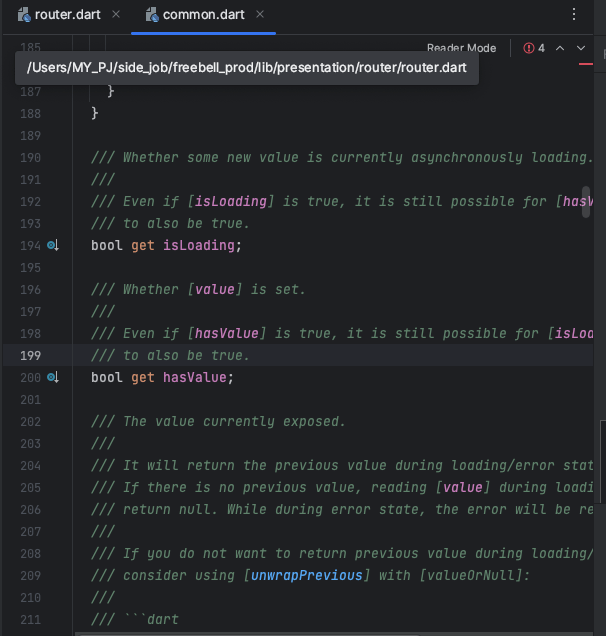Click the Dart file icon on common.dart tab
Viewport: 606px width, 636px height.
point(152,15)
